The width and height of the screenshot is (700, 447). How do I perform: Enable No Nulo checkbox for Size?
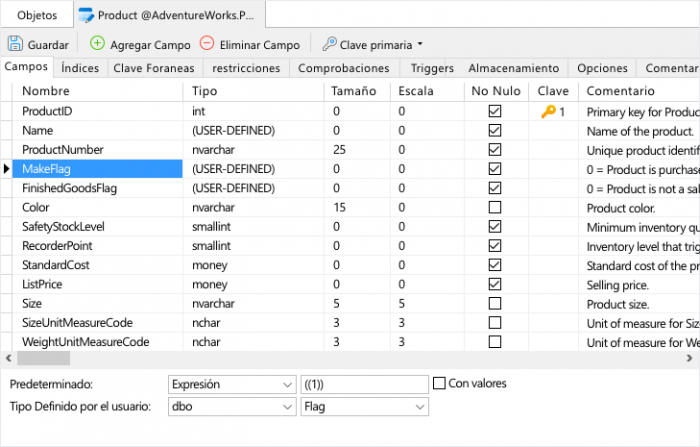coord(495,303)
